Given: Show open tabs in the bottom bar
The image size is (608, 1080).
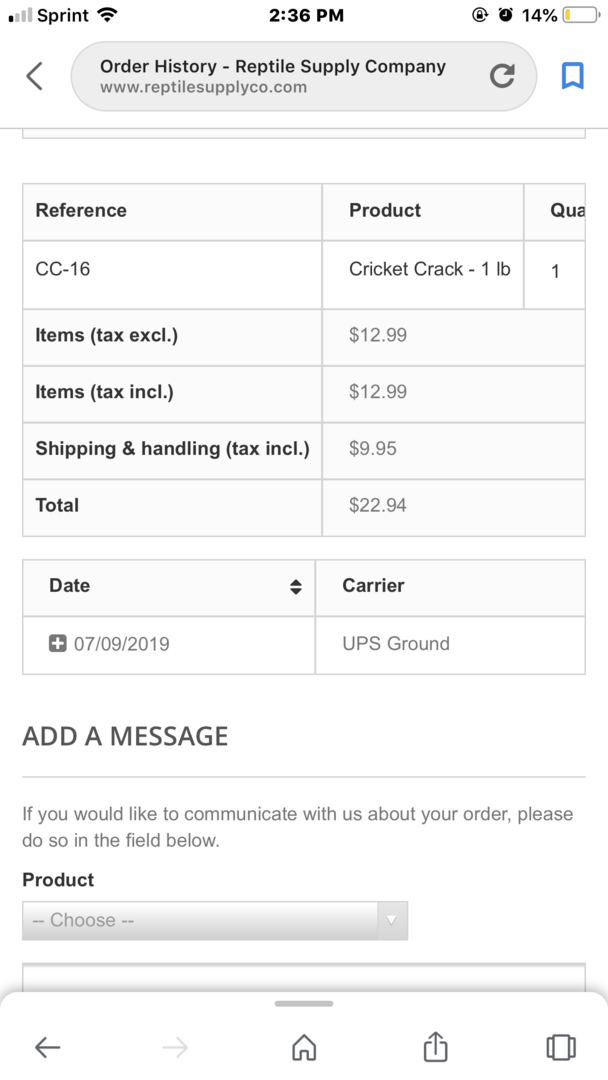Looking at the screenshot, I should [561, 1046].
